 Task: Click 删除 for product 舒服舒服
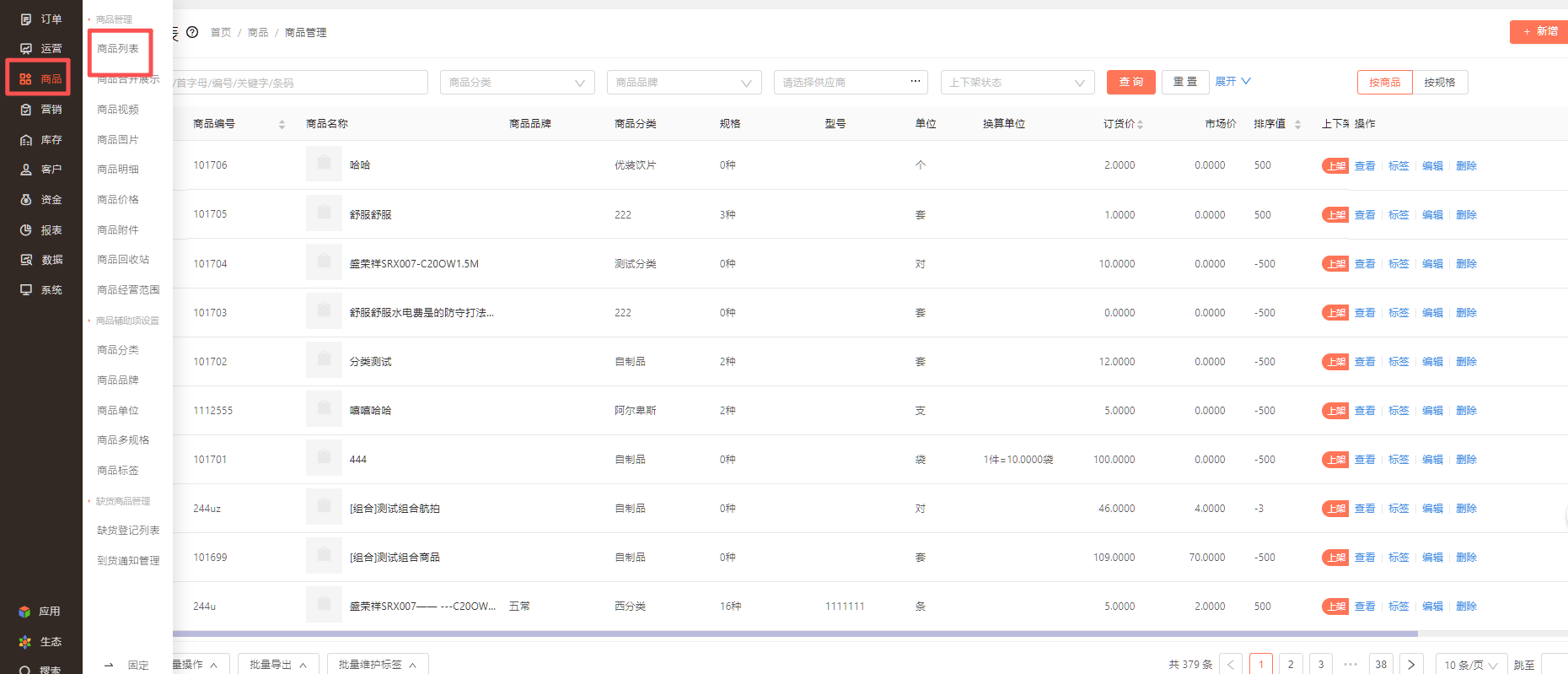(1466, 215)
